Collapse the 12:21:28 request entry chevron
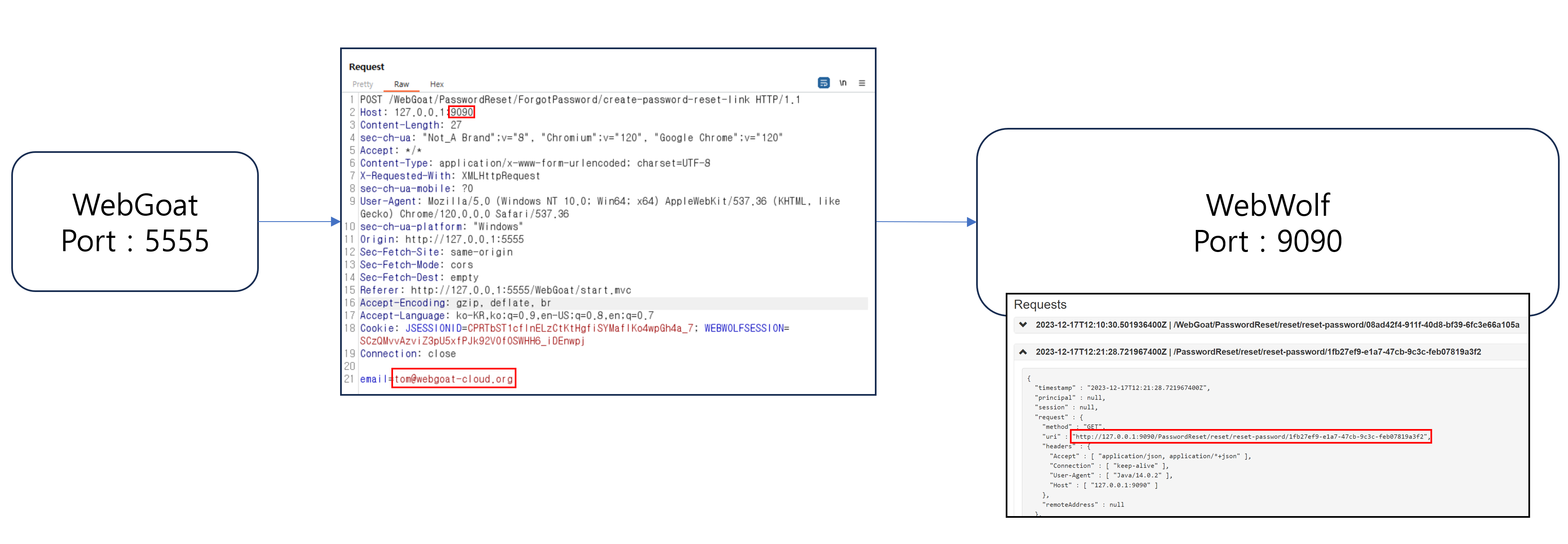Screen dimensions: 1568x544 point(1023,352)
